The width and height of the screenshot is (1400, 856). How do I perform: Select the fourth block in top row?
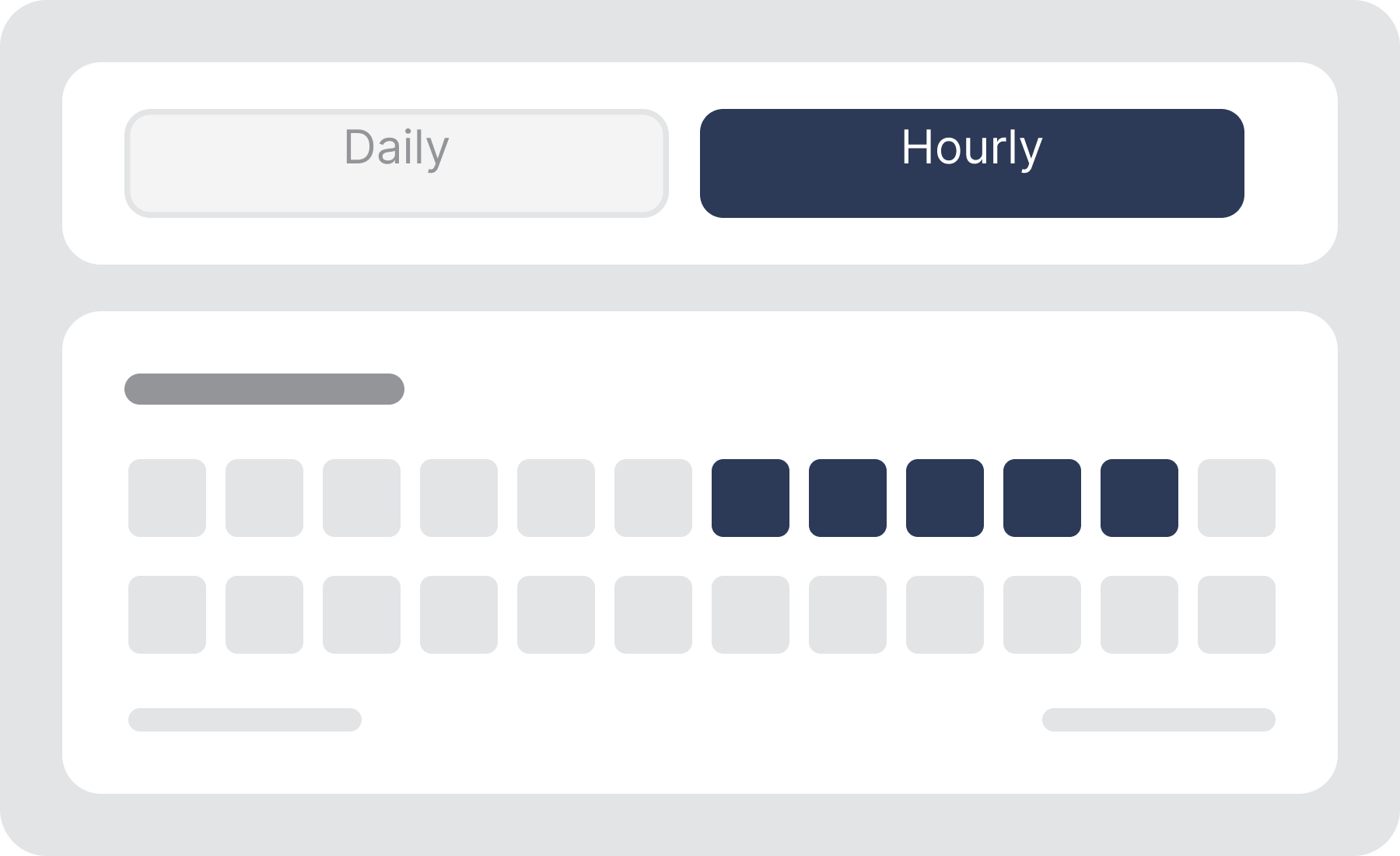tap(459, 498)
